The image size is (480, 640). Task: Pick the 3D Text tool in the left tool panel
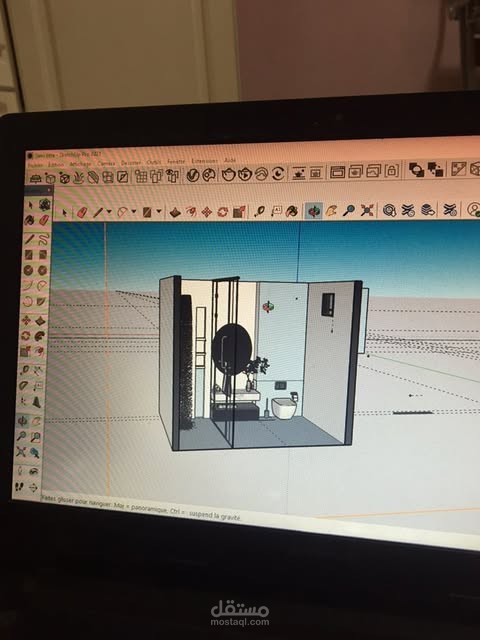[x=37, y=402]
